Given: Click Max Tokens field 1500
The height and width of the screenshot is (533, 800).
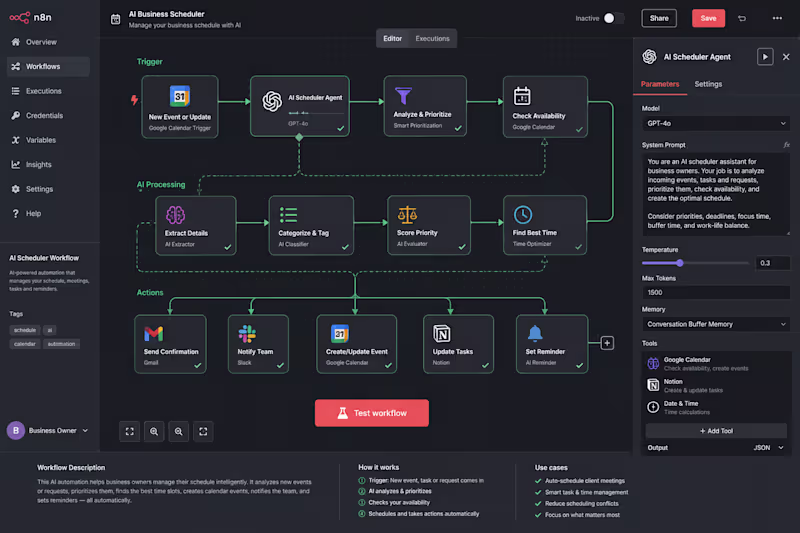Looking at the screenshot, I should pos(716,293).
